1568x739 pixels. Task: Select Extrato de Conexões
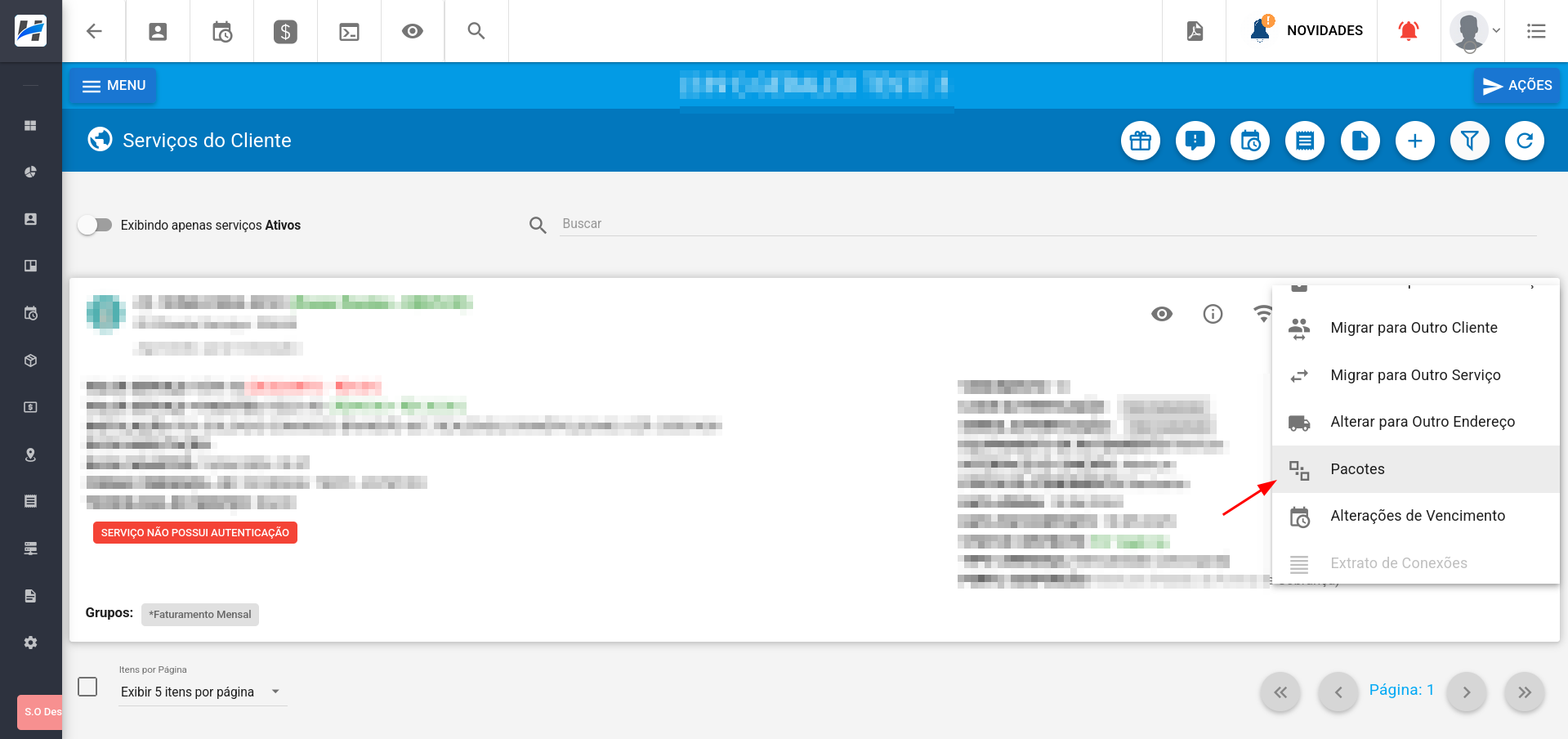[x=1416, y=562]
